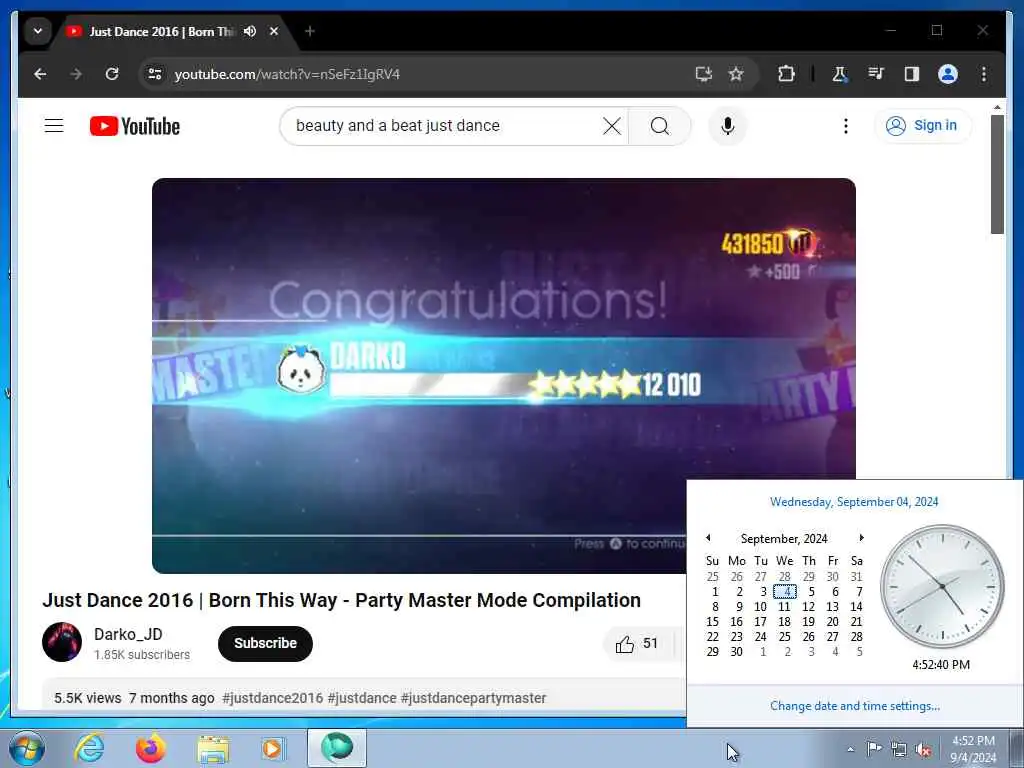Open YouTube hamburger guide menu
This screenshot has height=768, width=1024.
[54, 125]
